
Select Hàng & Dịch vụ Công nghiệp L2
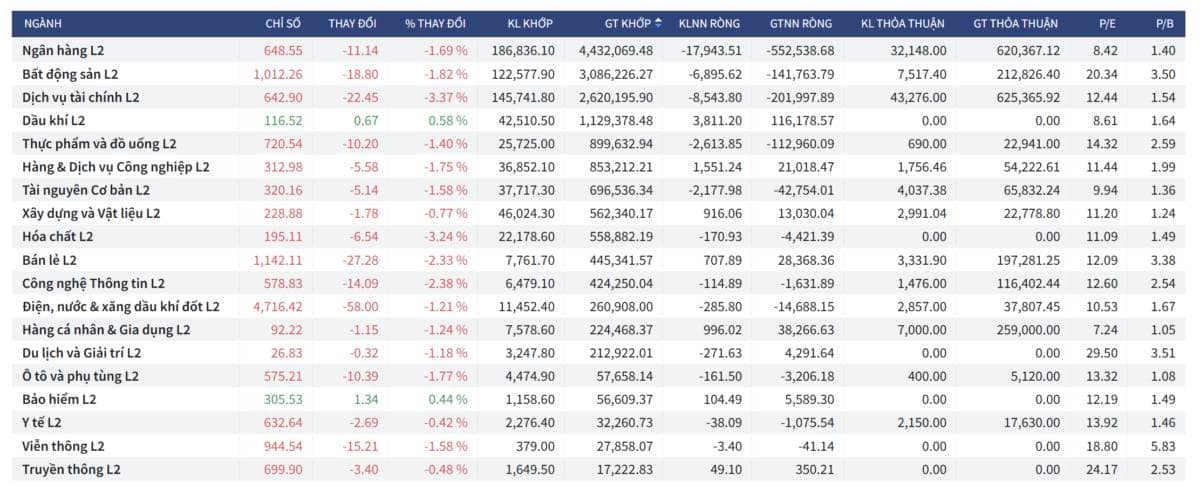coord(116,166)
